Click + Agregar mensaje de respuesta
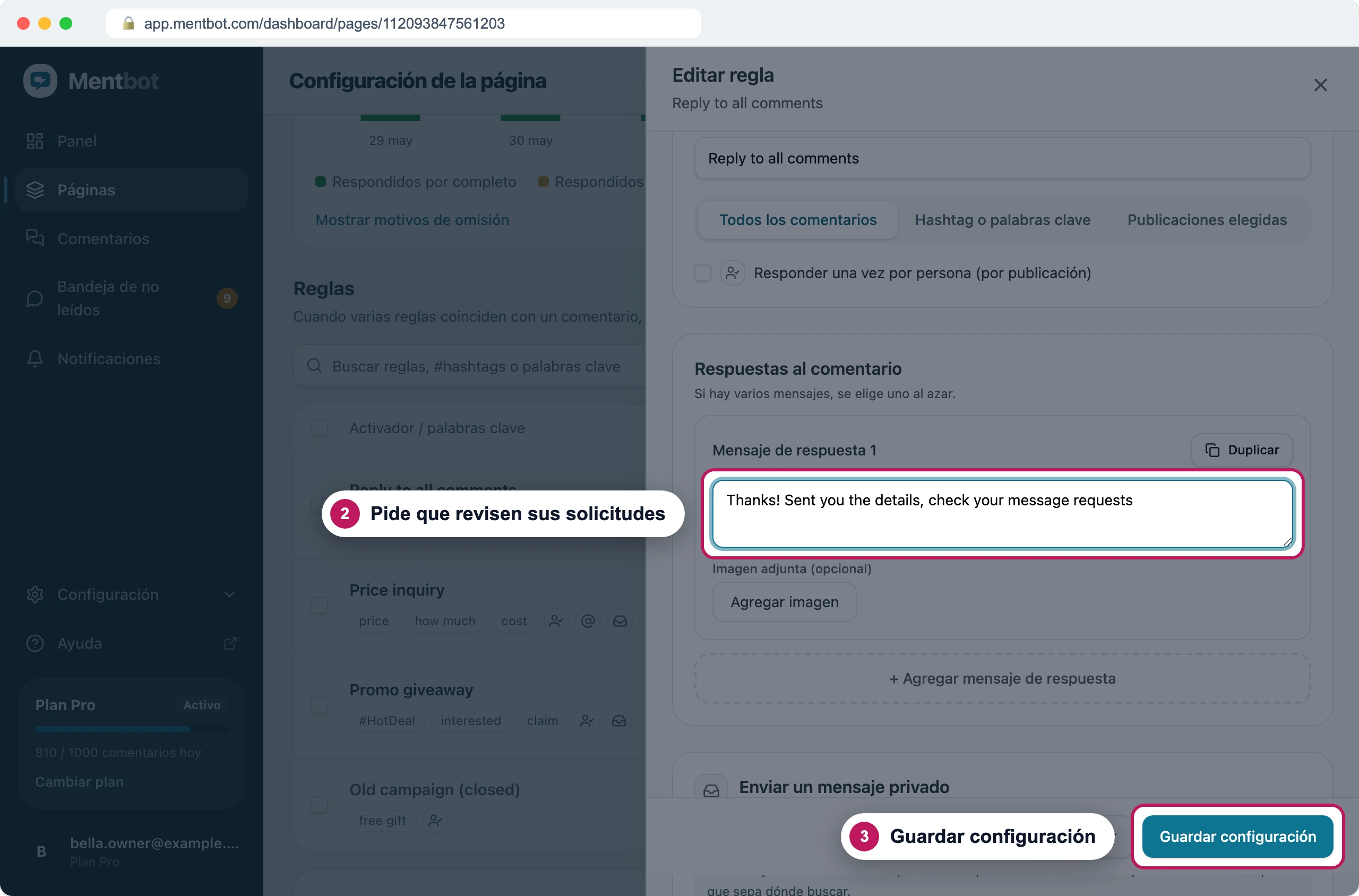 click(x=1002, y=678)
